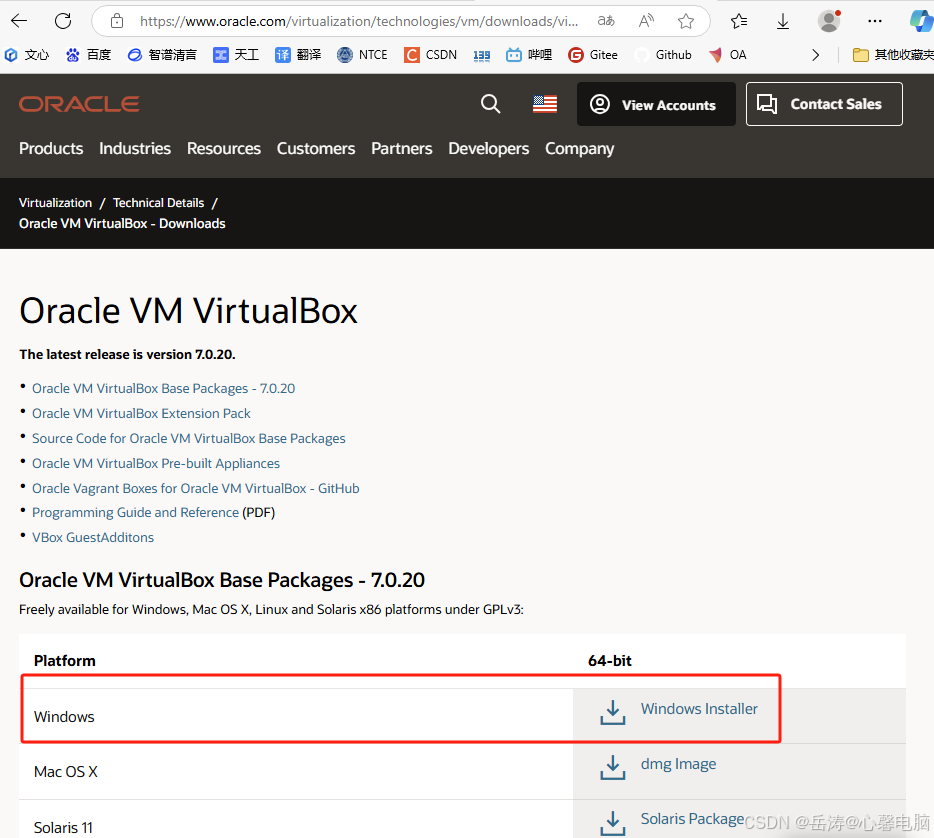Go to Technical Details breadcrumb

pyautogui.click(x=158, y=203)
